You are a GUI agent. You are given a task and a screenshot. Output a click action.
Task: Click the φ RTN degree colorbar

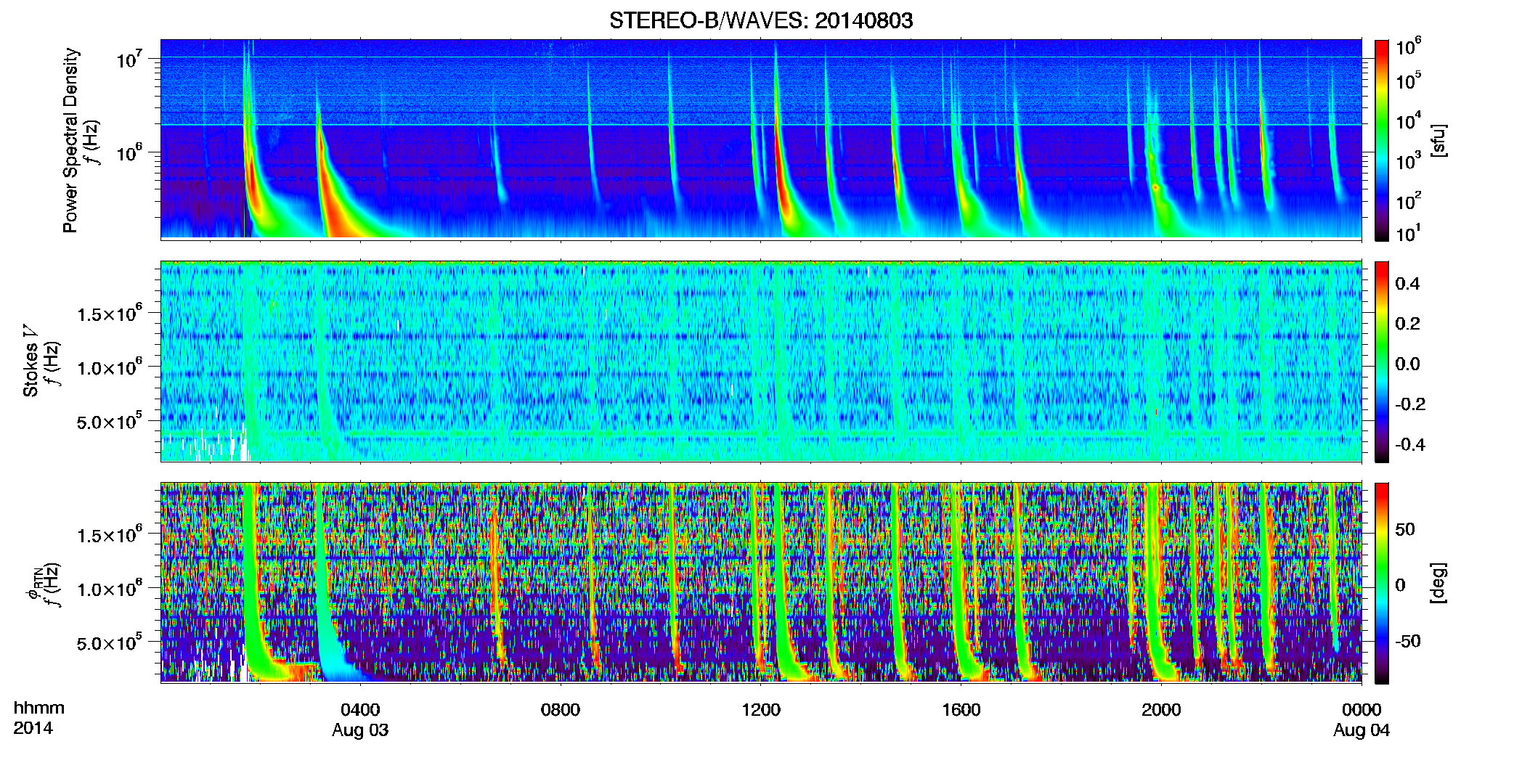(1382, 583)
